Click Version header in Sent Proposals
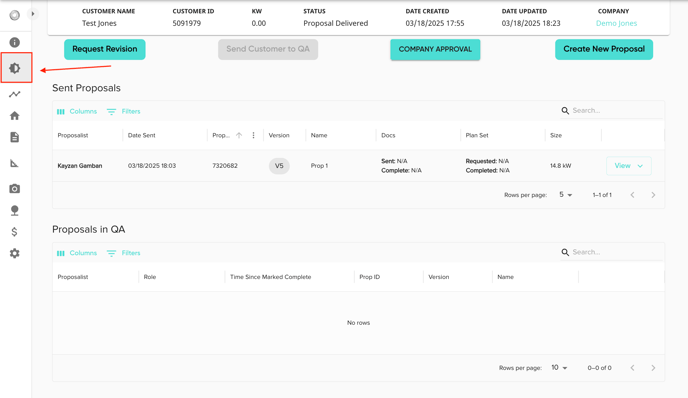 (279, 135)
